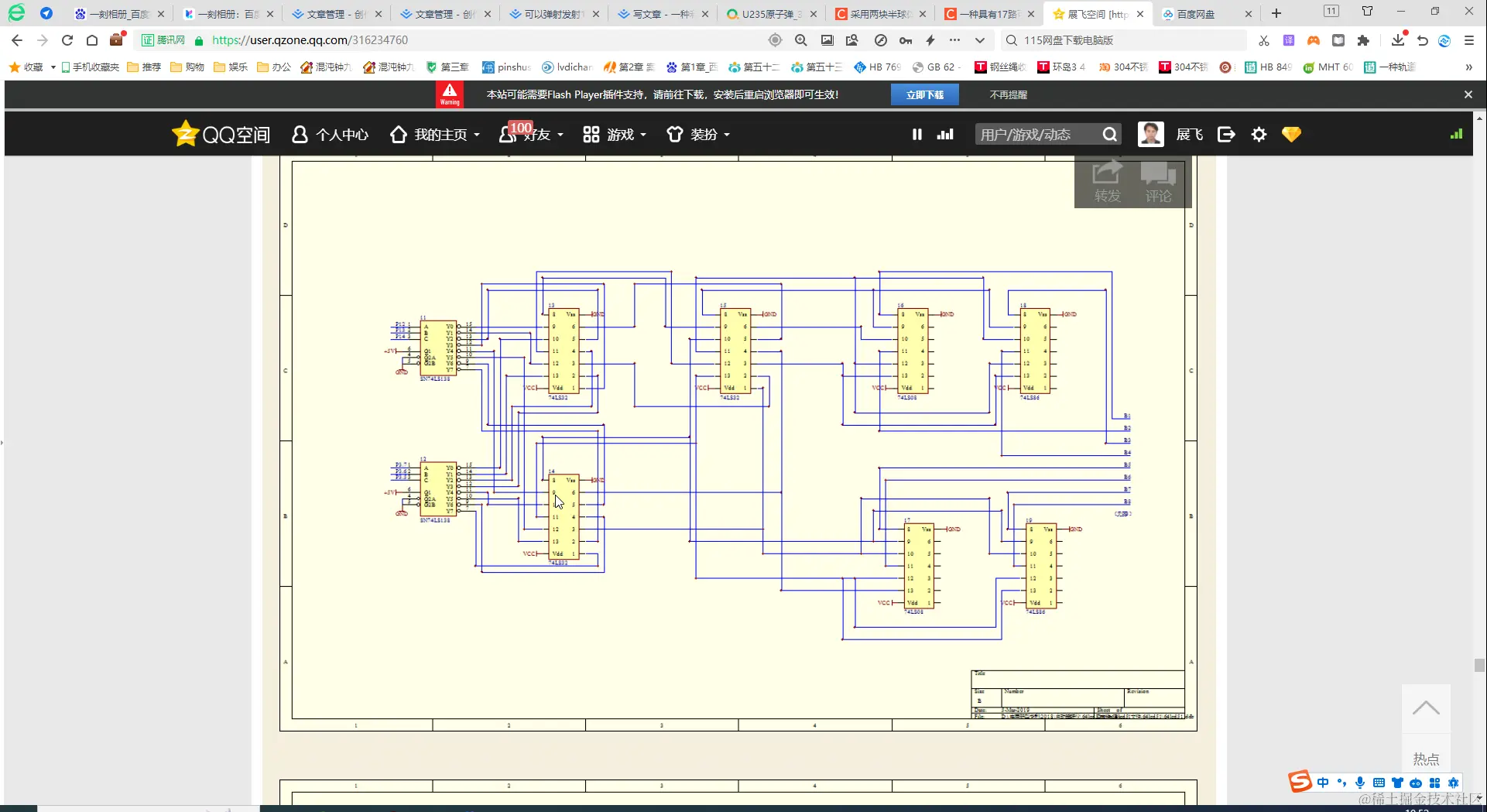Open the music equalizer bars icon
Image resolution: width=1487 pixels, height=812 pixels.
(945, 135)
